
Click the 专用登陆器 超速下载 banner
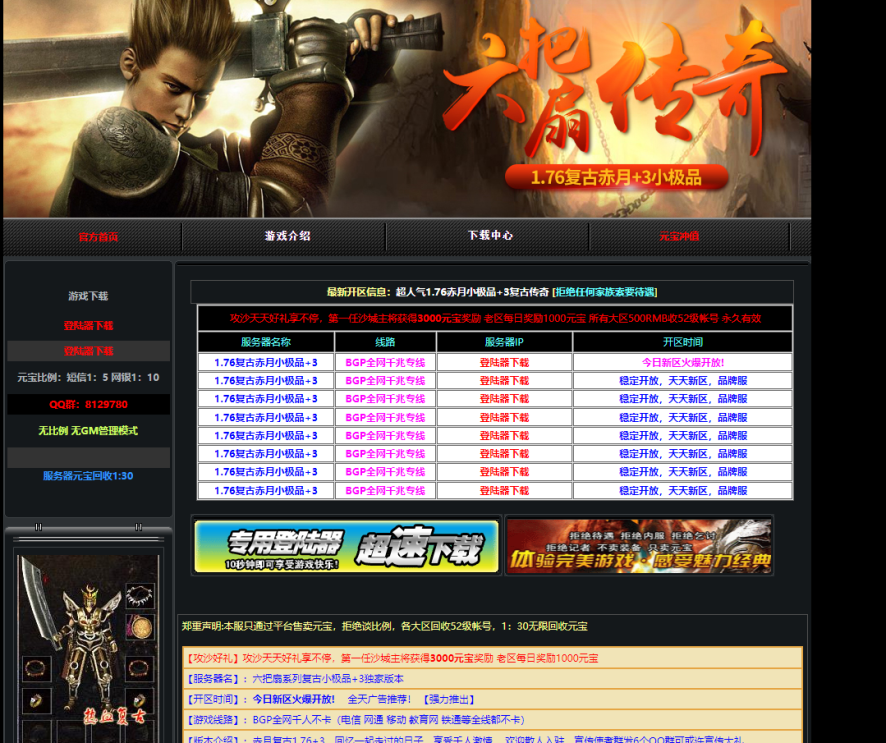coord(346,546)
